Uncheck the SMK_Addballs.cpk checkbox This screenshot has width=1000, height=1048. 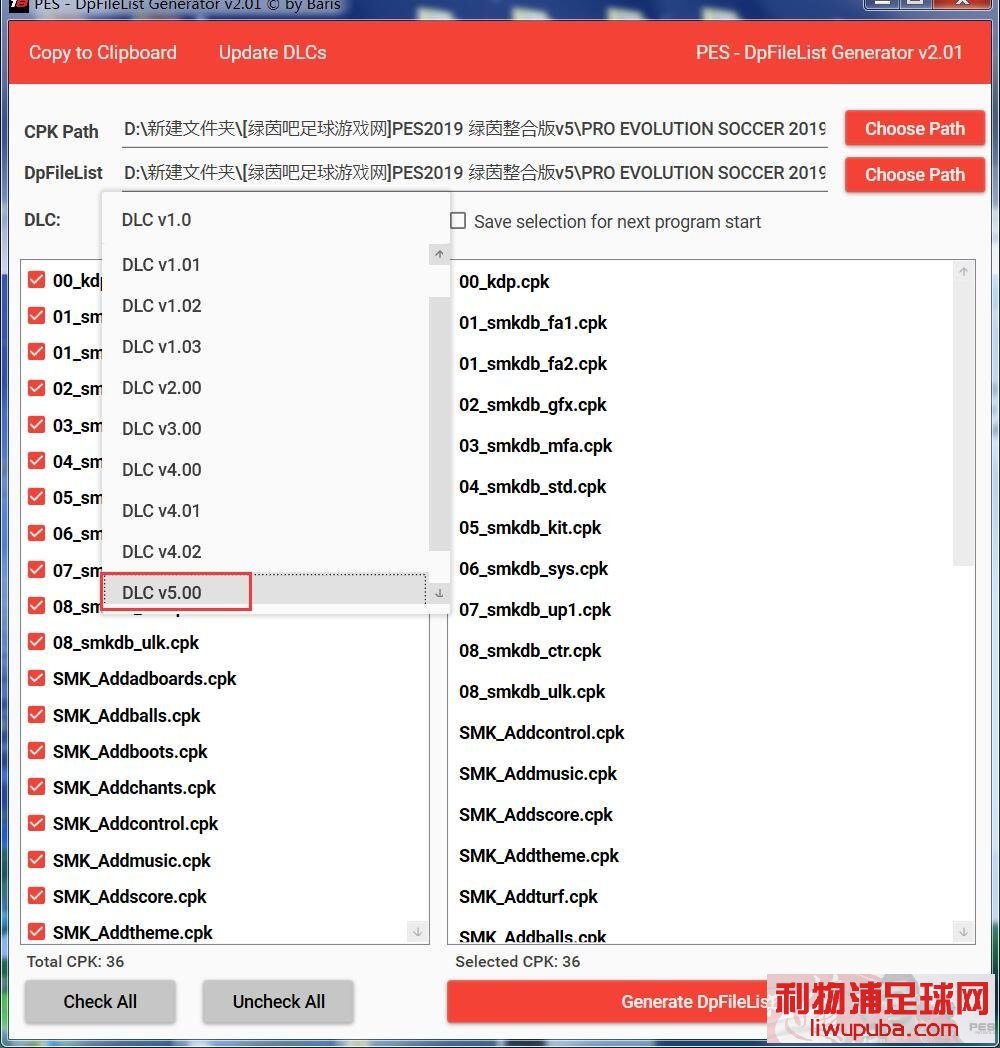[x=37, y=715]
